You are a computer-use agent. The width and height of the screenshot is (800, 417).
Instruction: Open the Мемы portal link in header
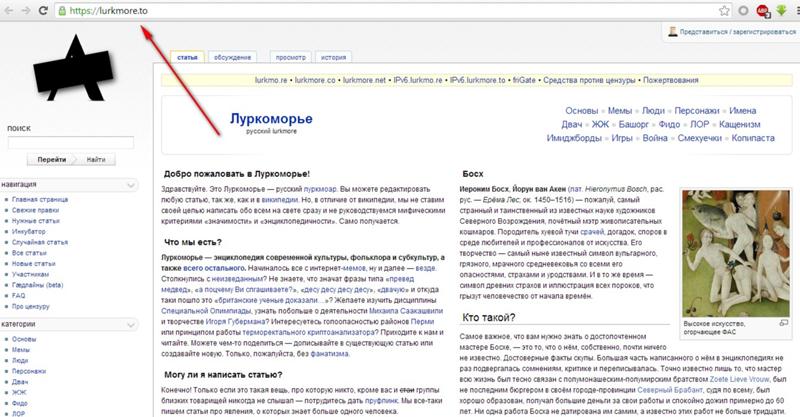tap(619, 111)
